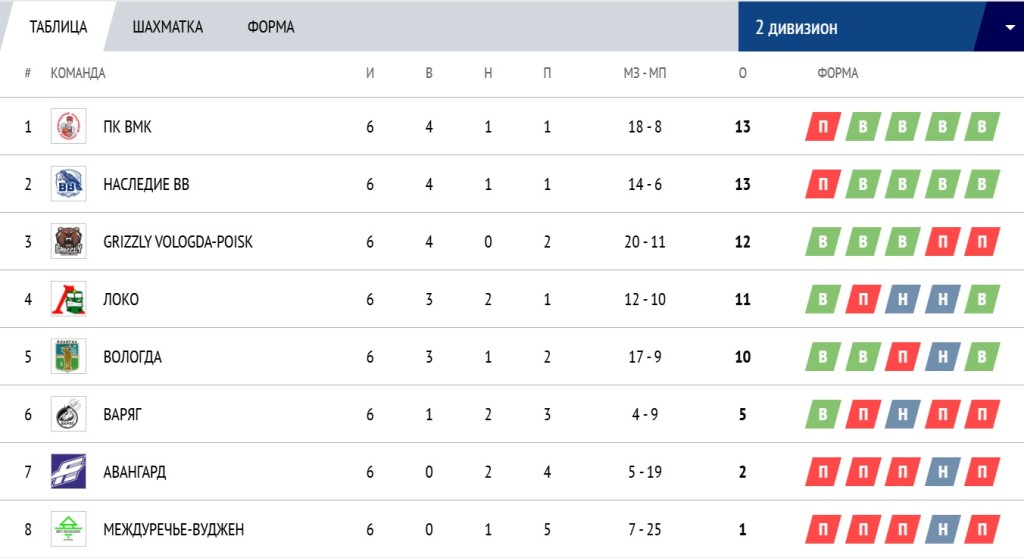Click the Grizzly Vologda-Poisk bear logo
Viewport: 1024px width, 558px height.
[69, 241]
